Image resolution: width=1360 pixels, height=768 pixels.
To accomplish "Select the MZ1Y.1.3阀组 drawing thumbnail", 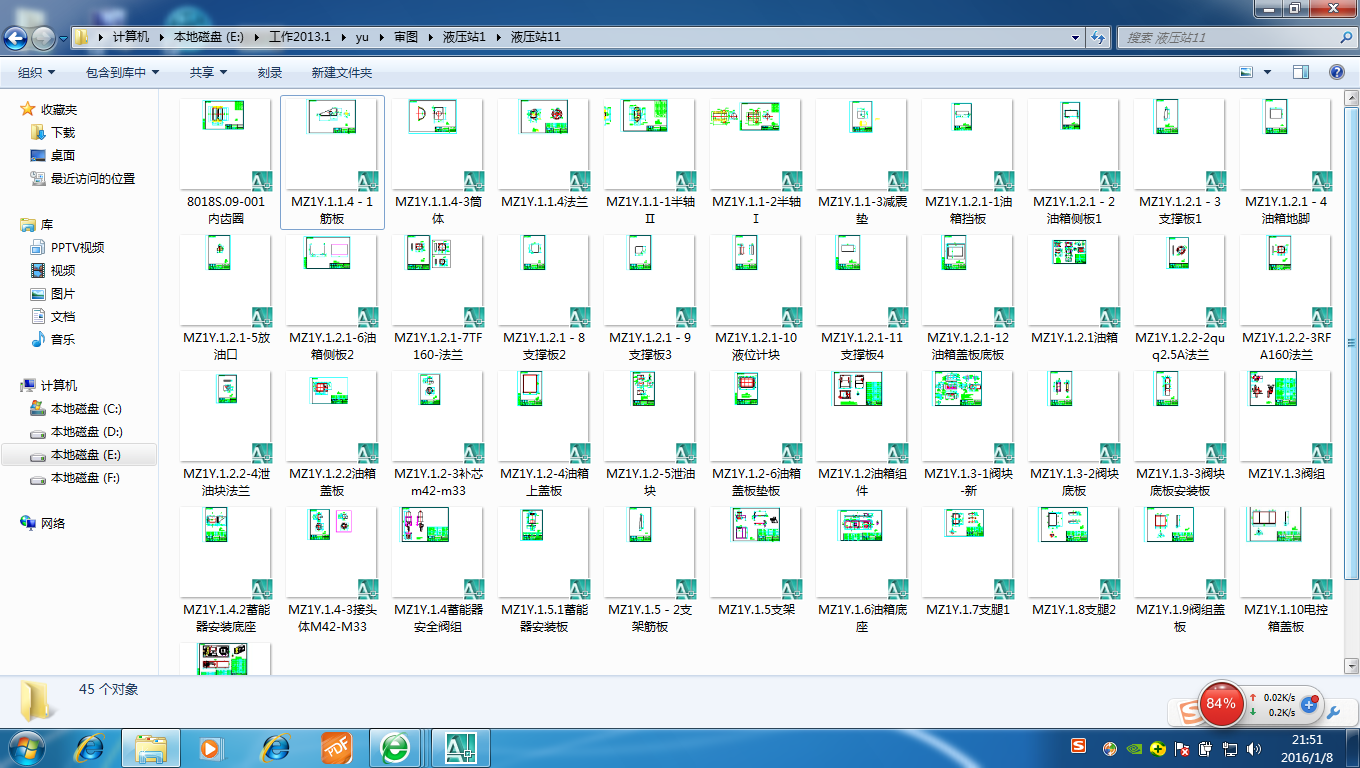I will 1286,417.
